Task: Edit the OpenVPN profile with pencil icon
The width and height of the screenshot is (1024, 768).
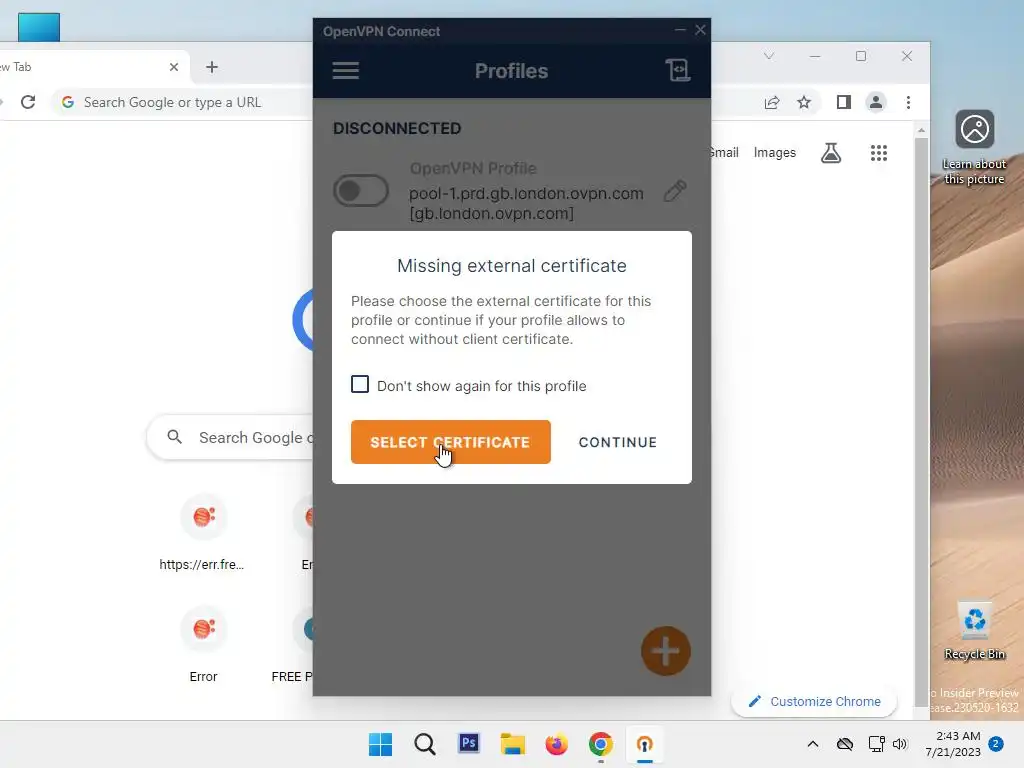Action: 675,191
